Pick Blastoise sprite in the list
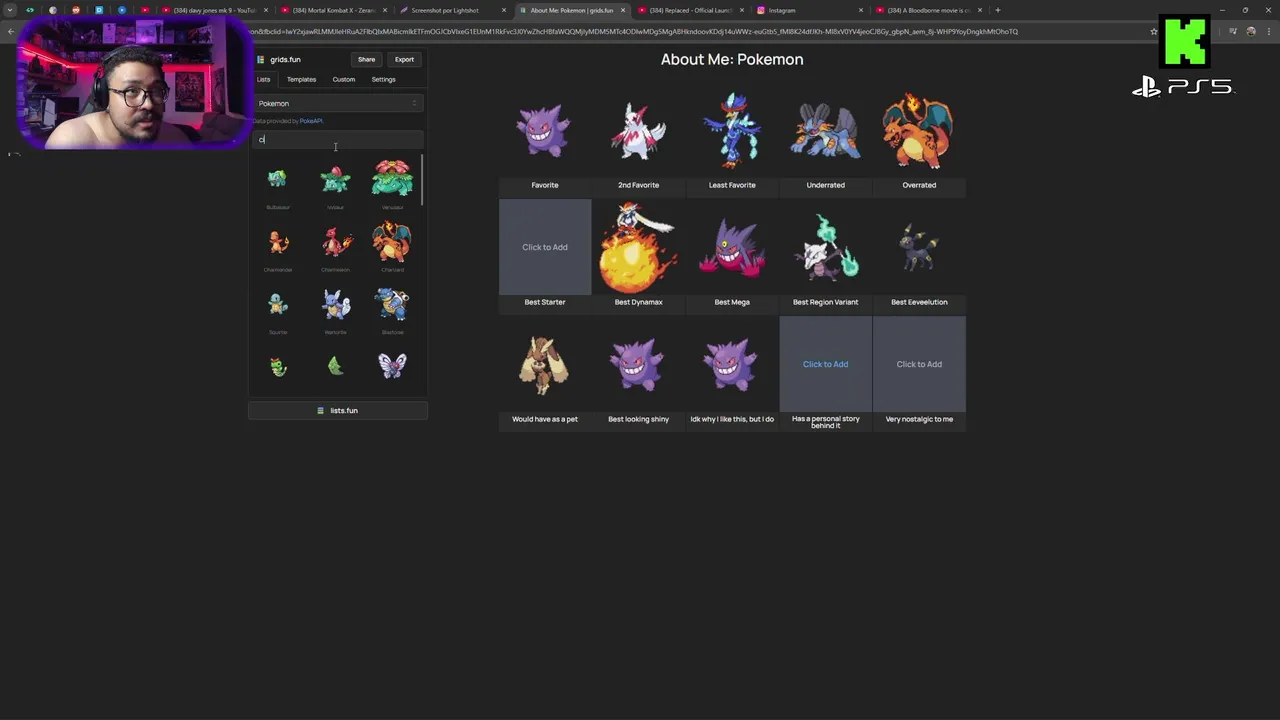1280x720 pixels. (392, 304)
